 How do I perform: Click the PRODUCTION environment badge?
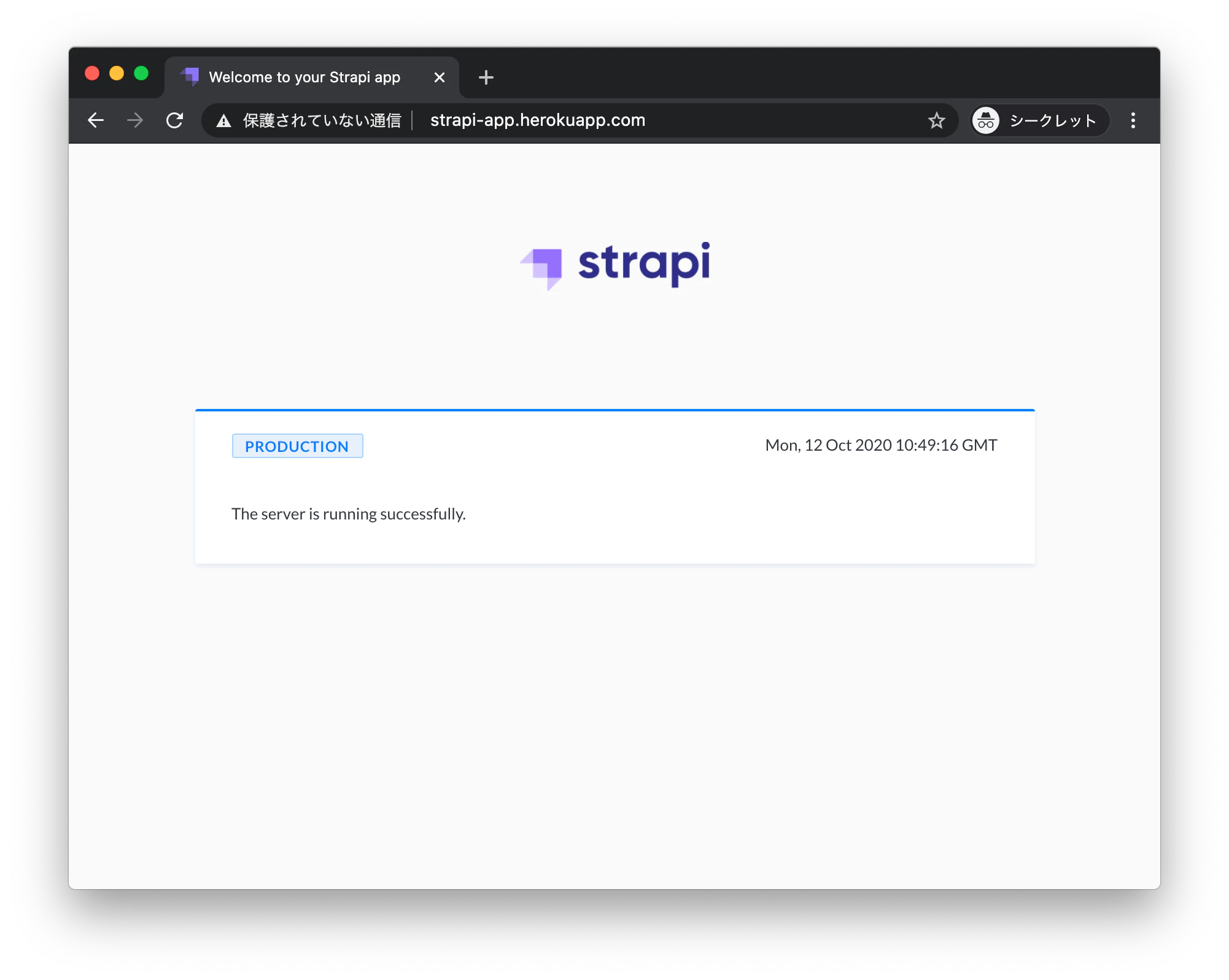click(297, 446)
